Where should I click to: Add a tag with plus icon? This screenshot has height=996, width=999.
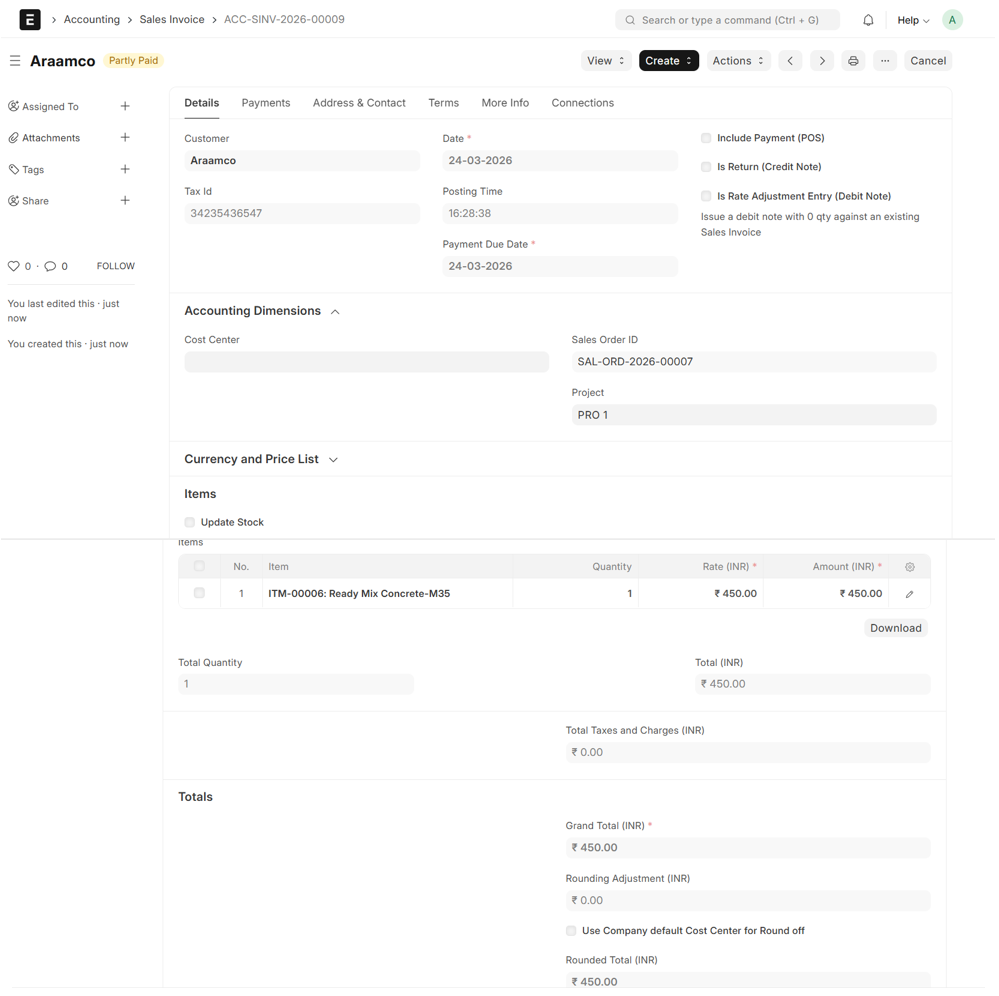tap(125, 170)
